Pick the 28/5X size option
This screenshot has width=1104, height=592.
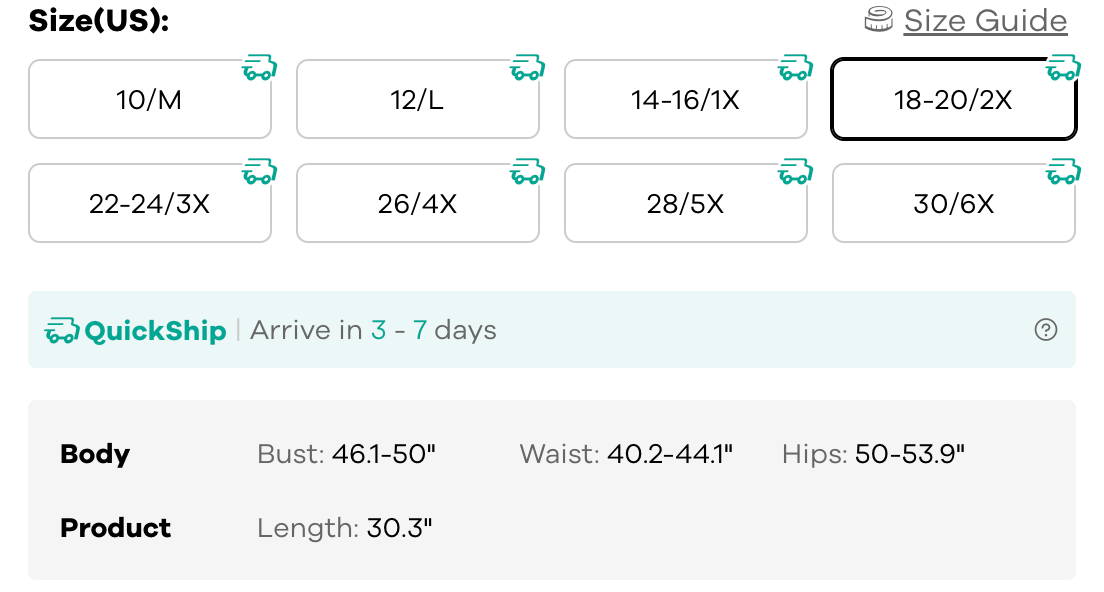(685, 204)
